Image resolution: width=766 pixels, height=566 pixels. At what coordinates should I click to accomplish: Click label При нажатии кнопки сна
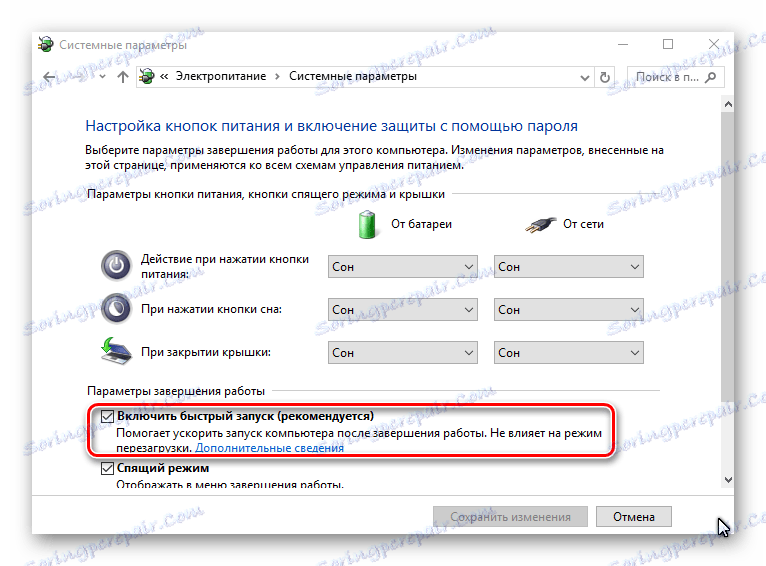211,309
